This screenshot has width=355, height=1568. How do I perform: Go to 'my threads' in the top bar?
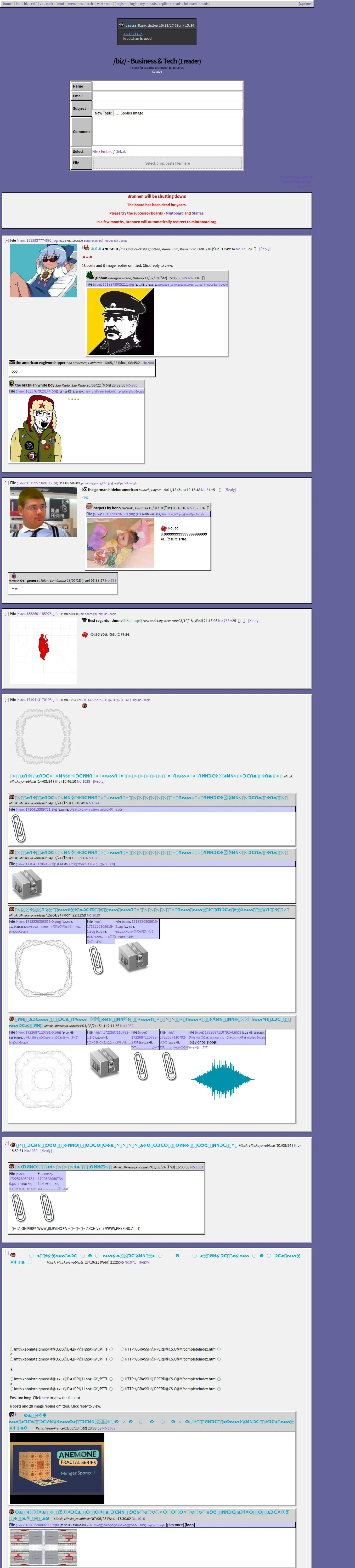click(148, 4)
